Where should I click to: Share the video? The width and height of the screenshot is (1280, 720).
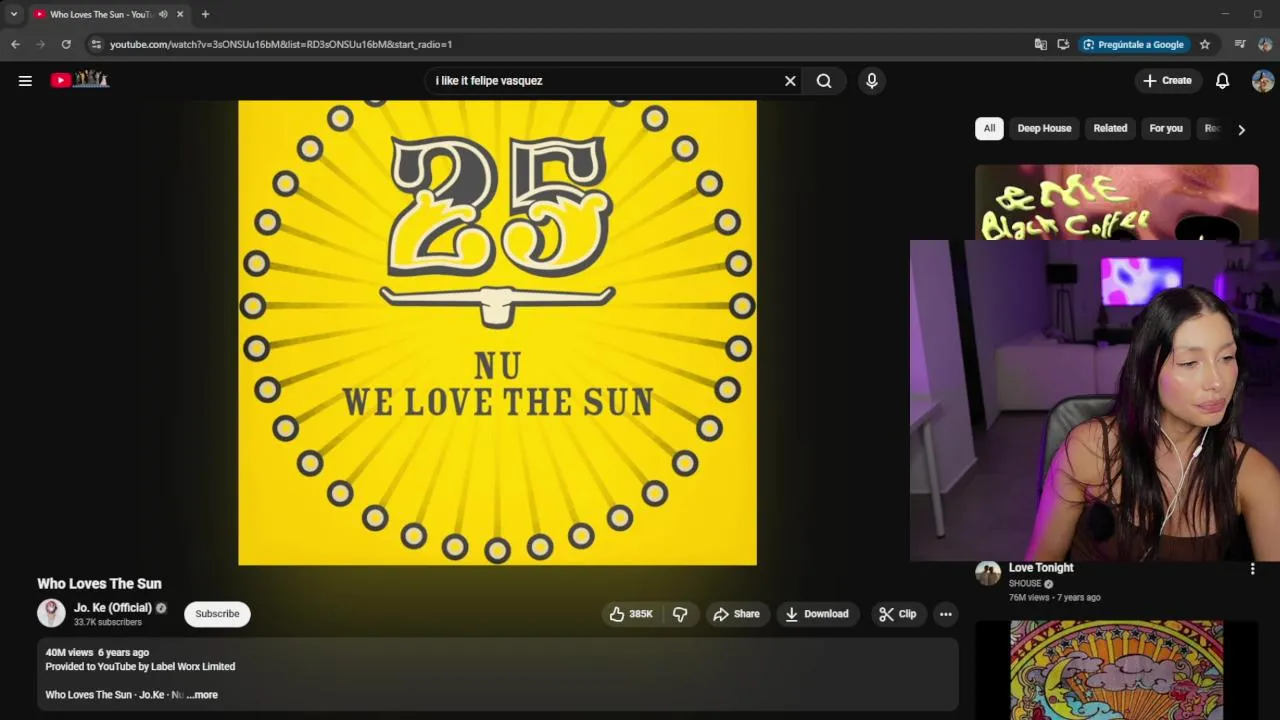point(736,614)
